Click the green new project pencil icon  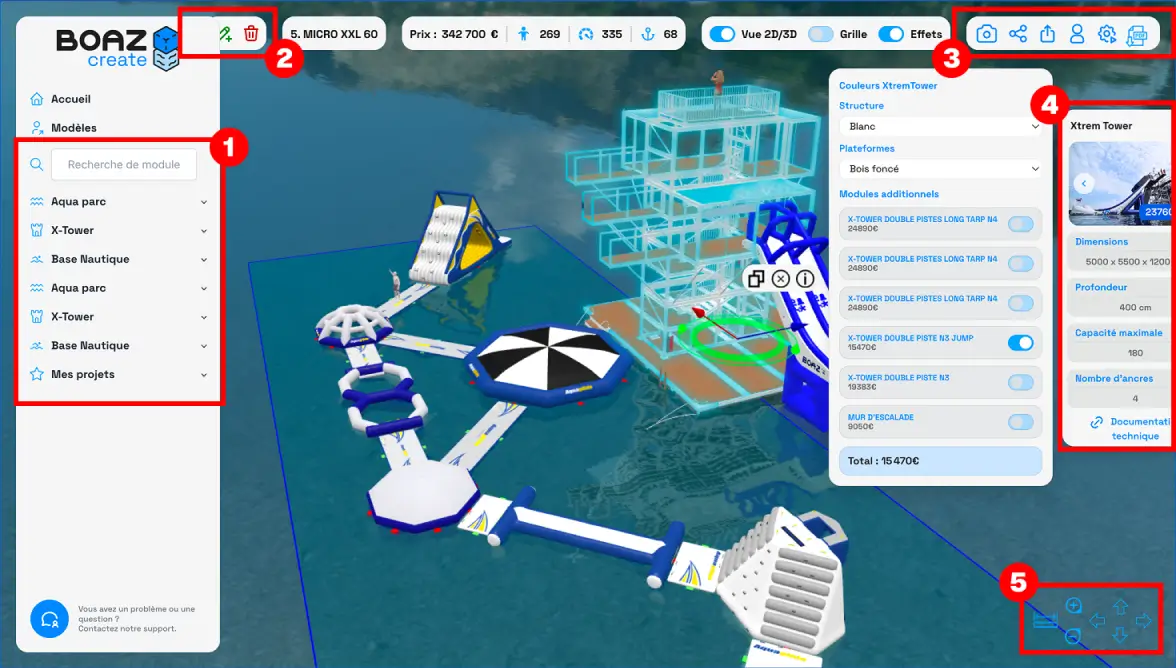(225, 34)
